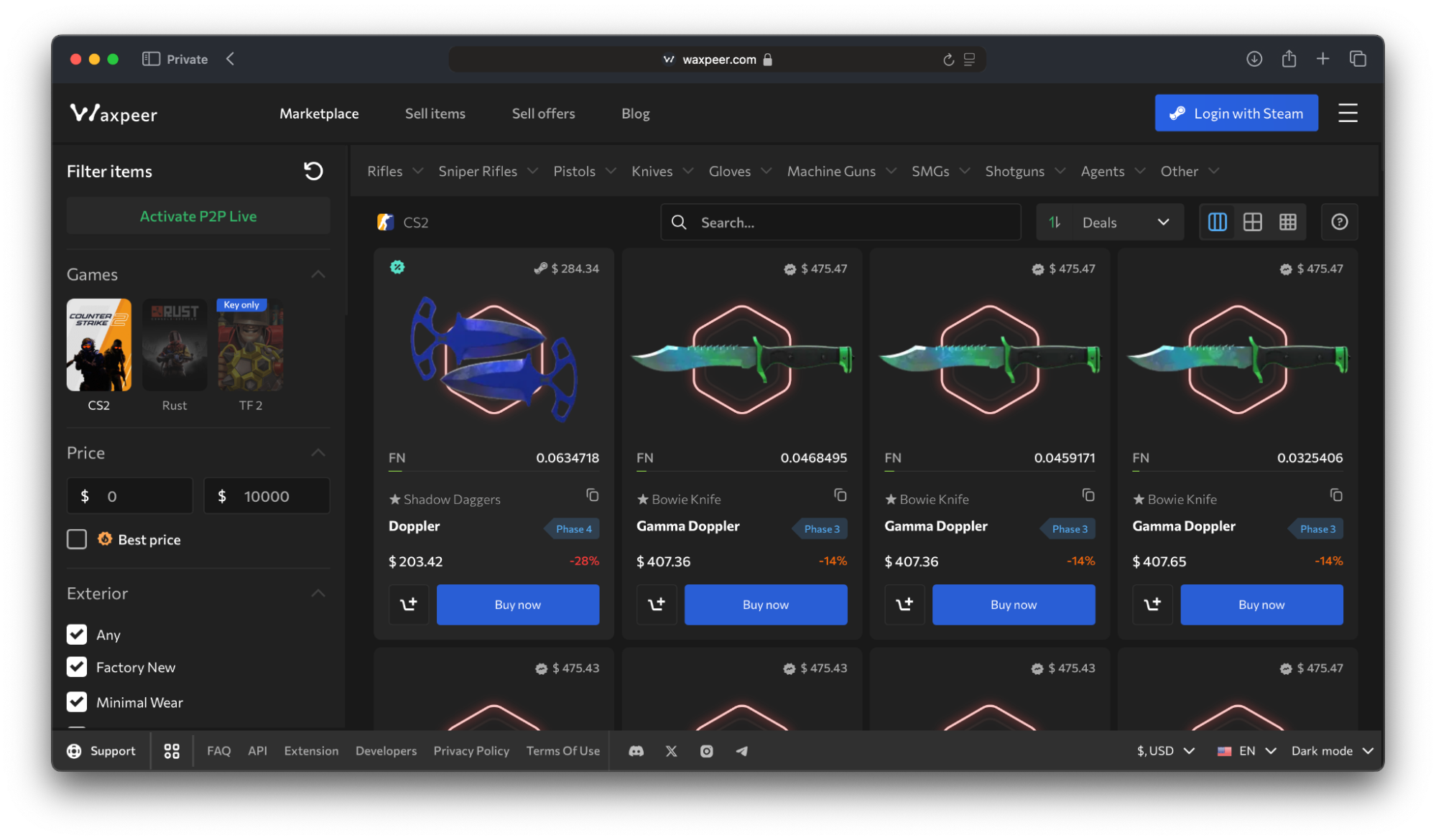The image size is (1436, 840).
Task: Open the help question mark icon
Action: 1339,222
